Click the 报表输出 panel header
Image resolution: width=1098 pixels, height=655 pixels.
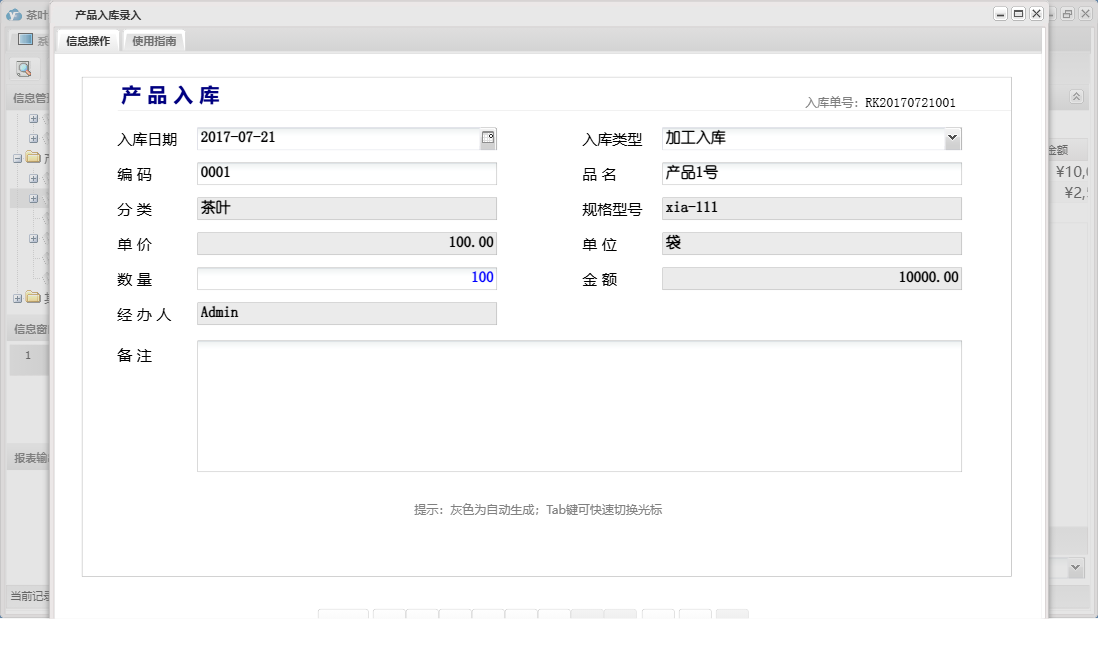[x=26, y=458]
